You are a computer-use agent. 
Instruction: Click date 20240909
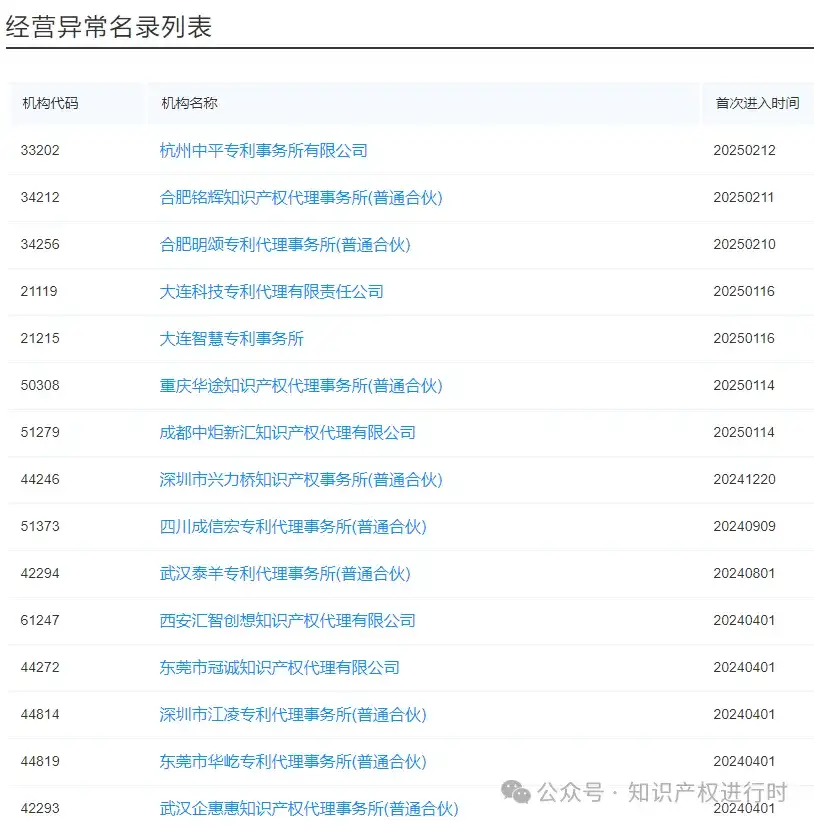[744, 526]
